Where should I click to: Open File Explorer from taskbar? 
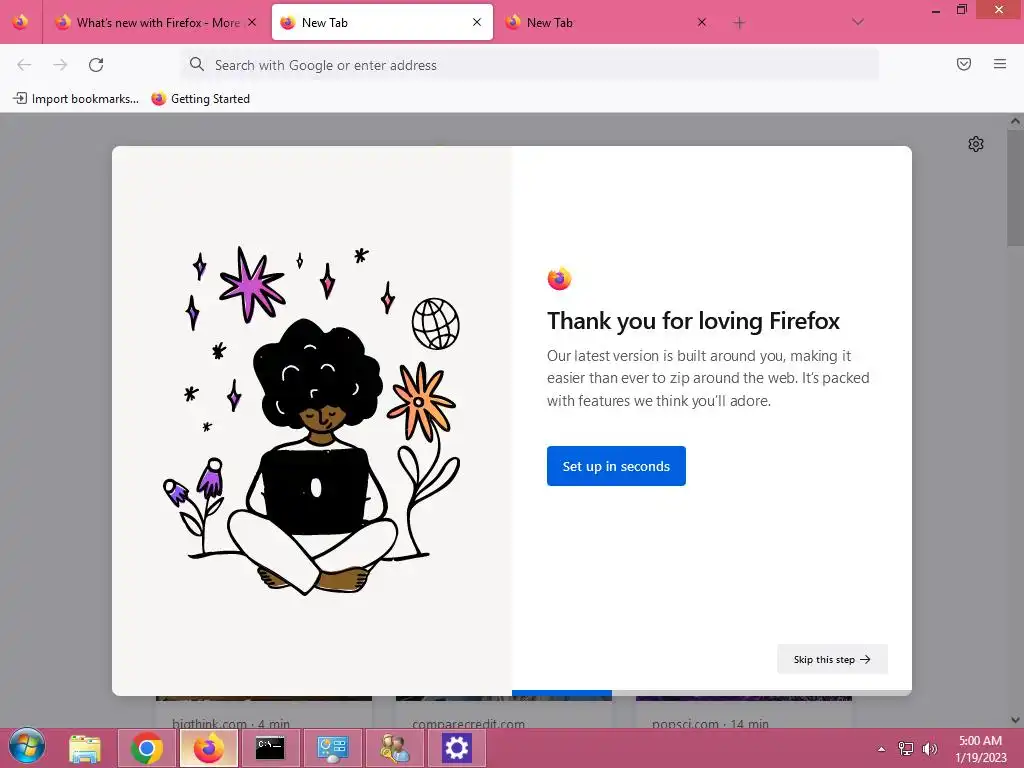coord(85,748)
